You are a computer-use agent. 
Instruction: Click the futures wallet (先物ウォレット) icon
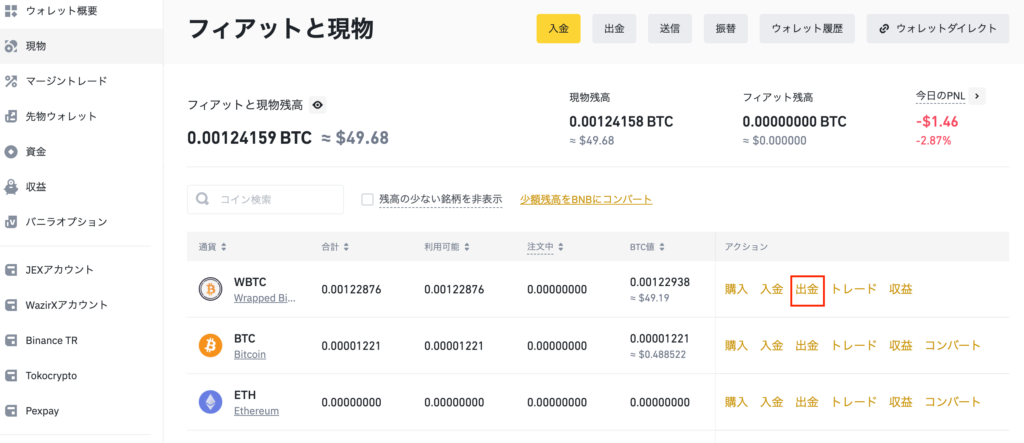click(10, 116)
